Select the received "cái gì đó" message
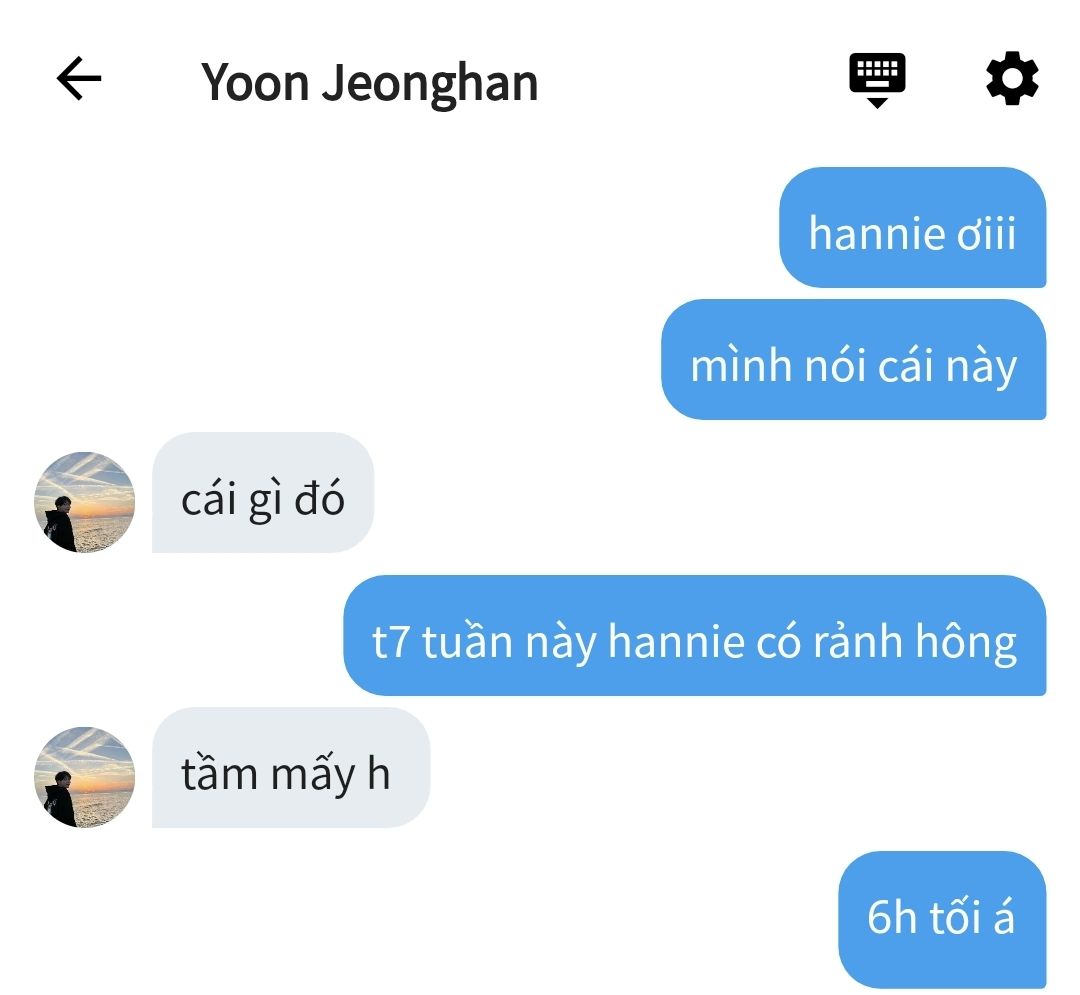This screenshot has width=1080, height=995. coord(263,492)
